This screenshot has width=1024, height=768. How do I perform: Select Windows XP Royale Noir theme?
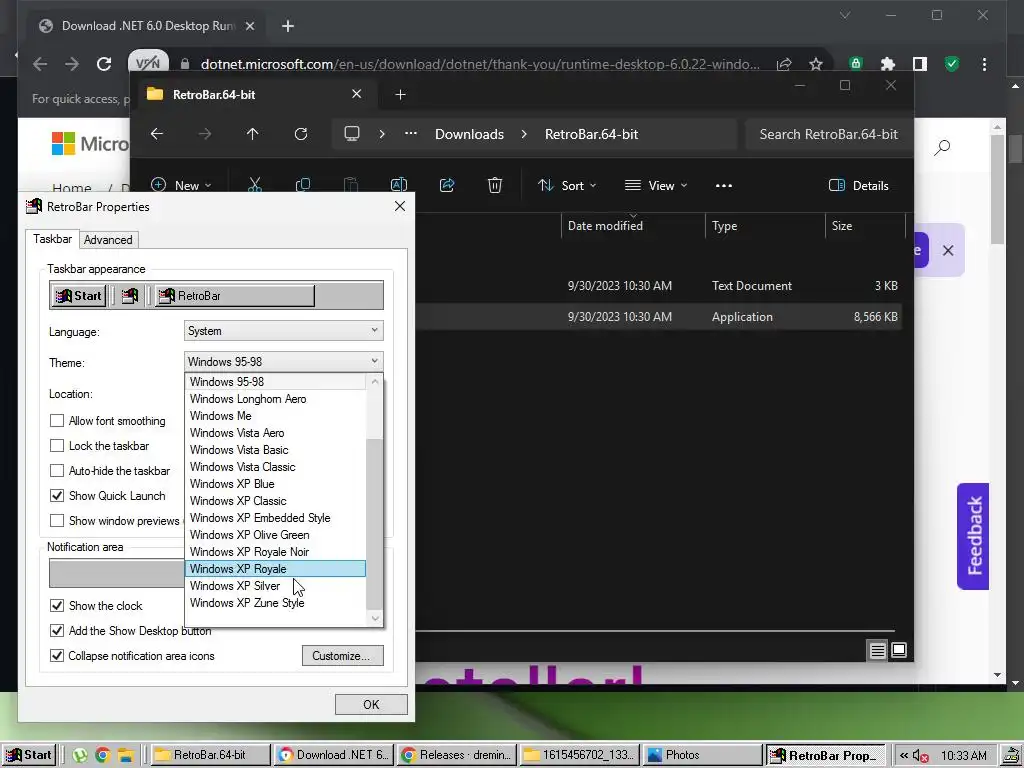point(275,552)
